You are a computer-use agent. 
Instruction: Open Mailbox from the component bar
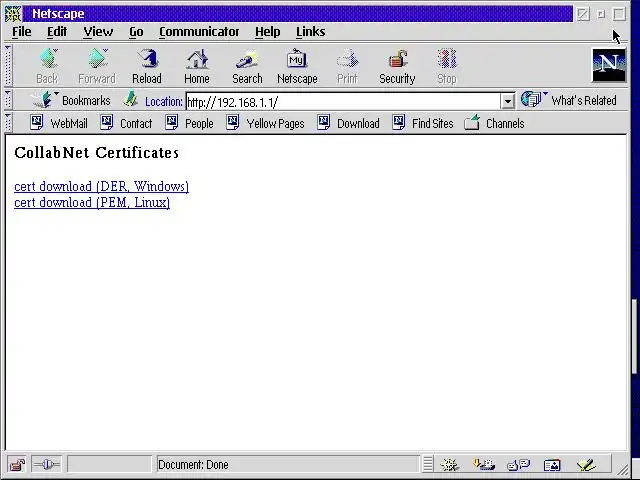click(x=484, y=464)
